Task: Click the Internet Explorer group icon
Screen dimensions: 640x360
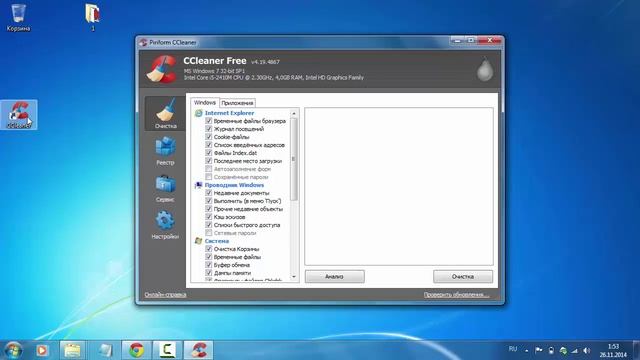Action: [x=198, y=113]
